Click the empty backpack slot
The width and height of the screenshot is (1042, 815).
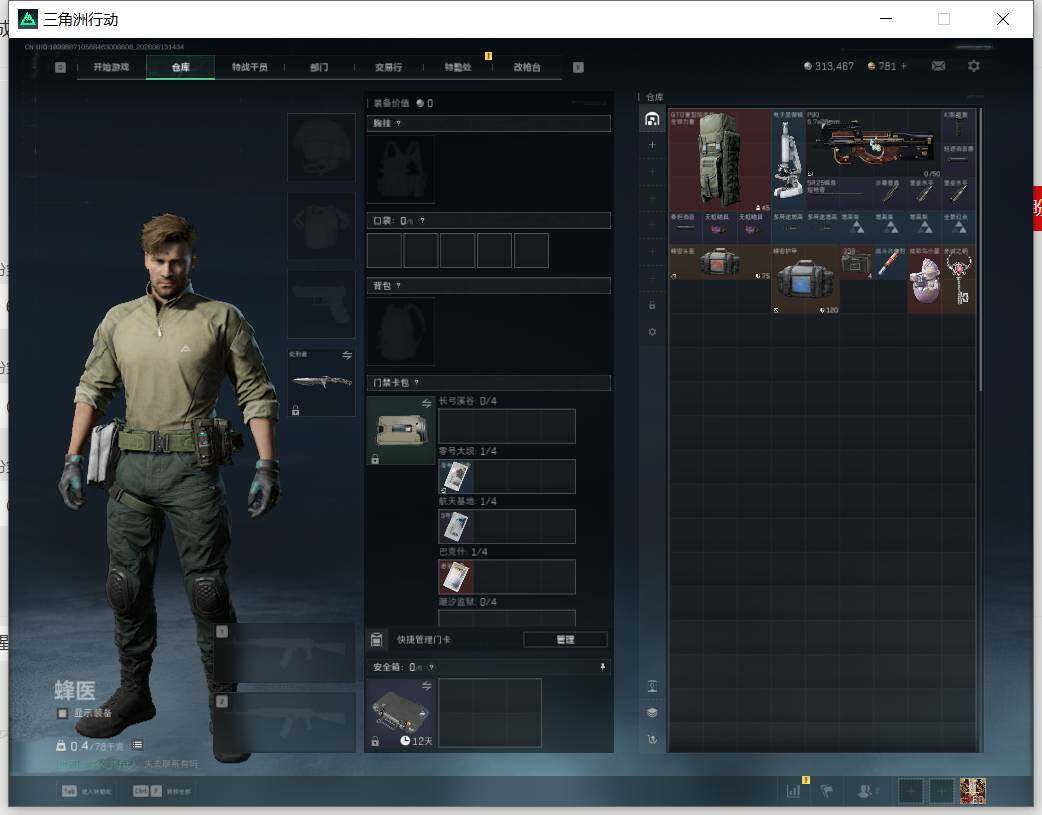(x=401, y=331)
